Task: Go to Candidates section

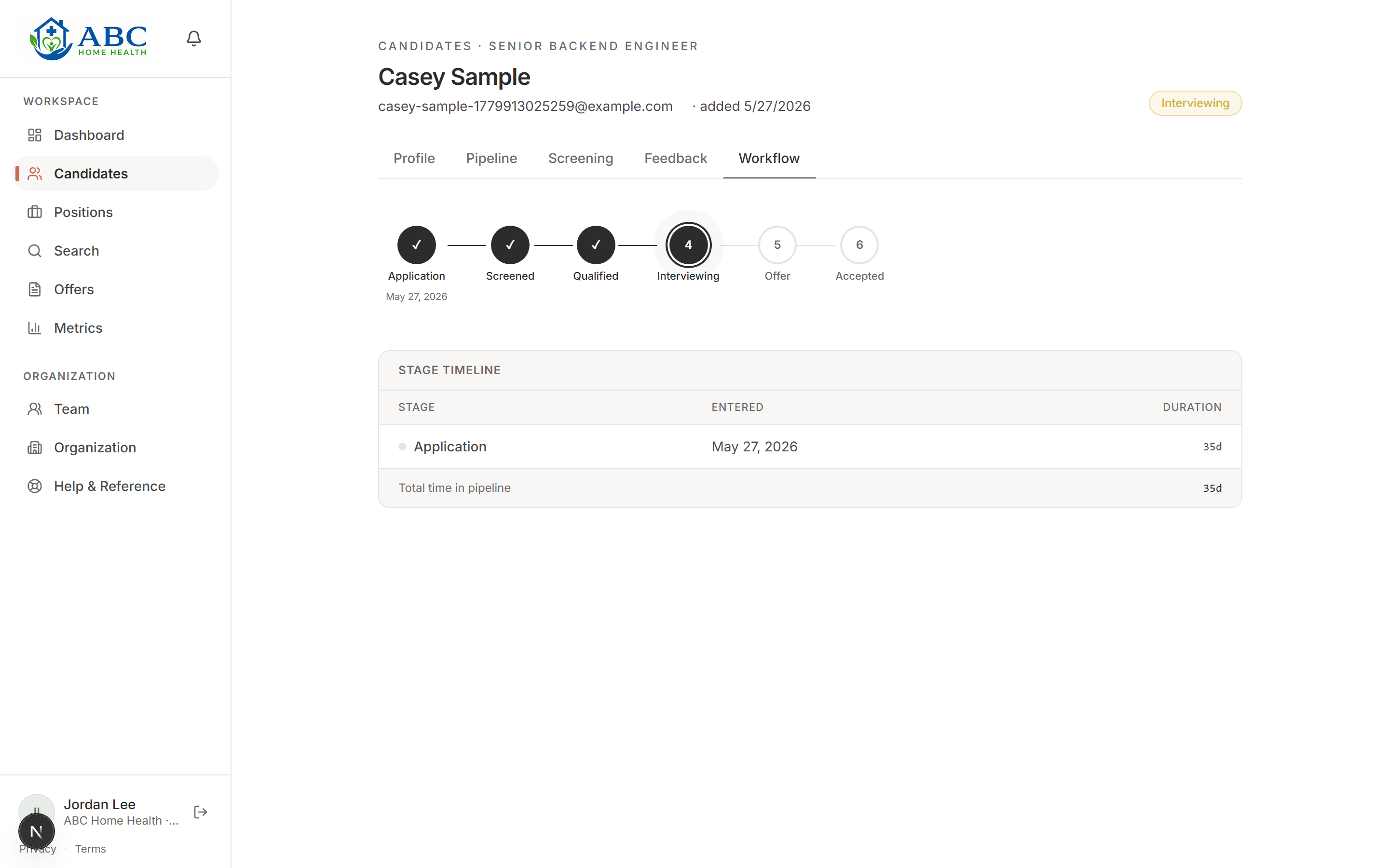Action: (x=115, y=174)
